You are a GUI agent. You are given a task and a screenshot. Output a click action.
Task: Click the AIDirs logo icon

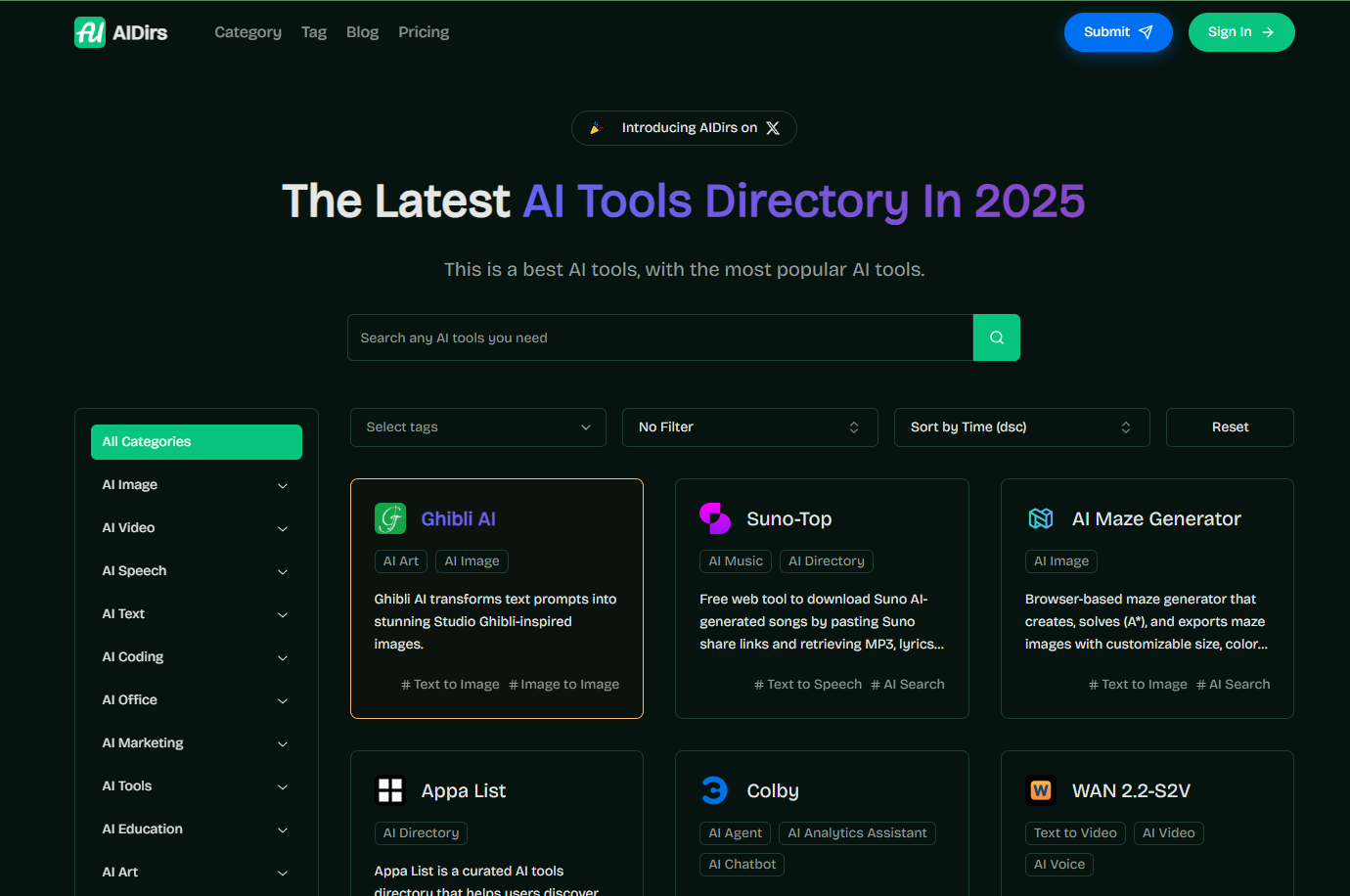[x=90, y=32]
